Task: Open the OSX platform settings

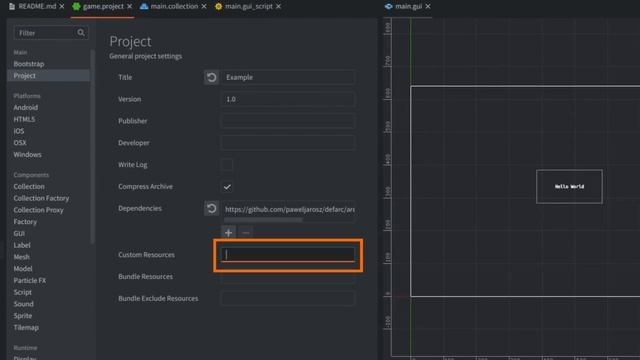Action: 20,143
